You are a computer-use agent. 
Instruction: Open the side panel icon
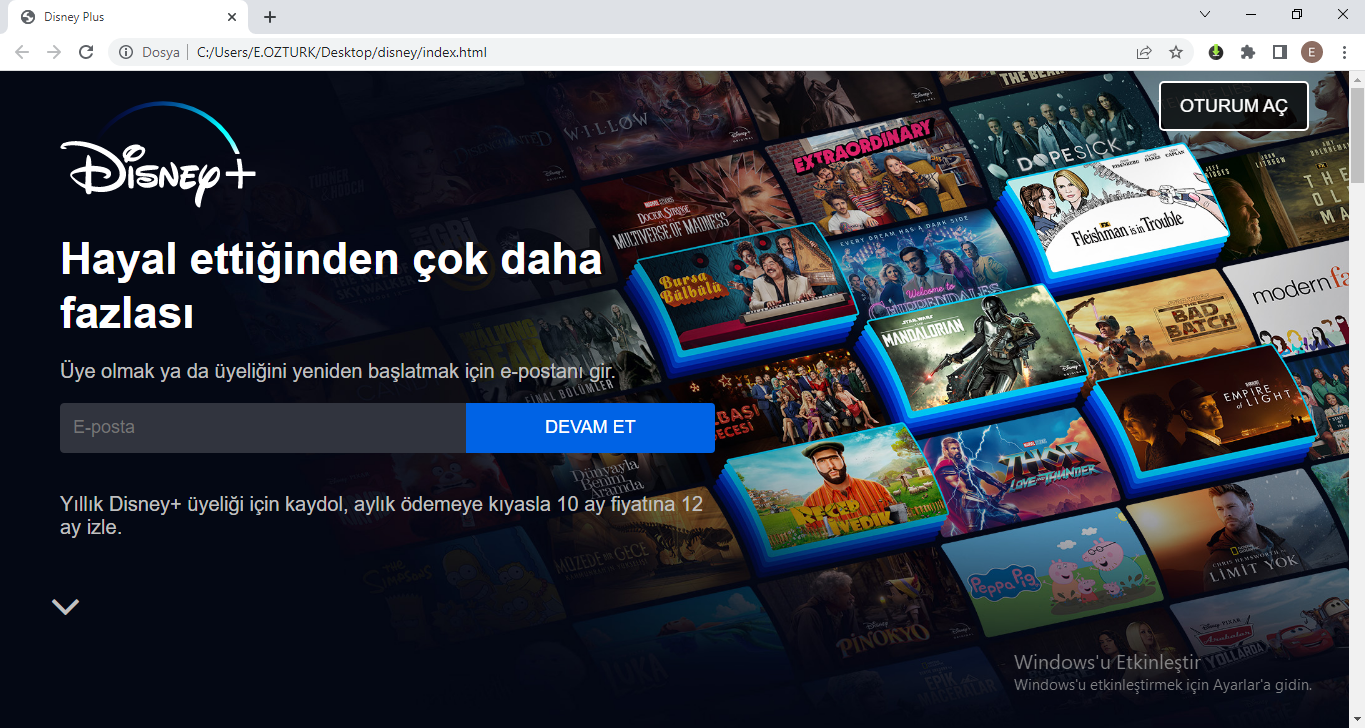click(x=1280, y=52)
